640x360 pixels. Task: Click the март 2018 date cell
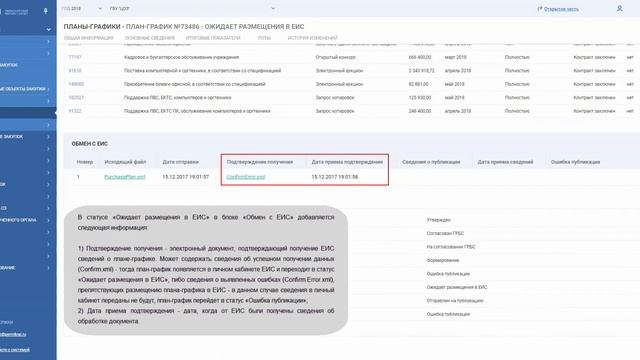pyautogui.click(x=456, y=57)
